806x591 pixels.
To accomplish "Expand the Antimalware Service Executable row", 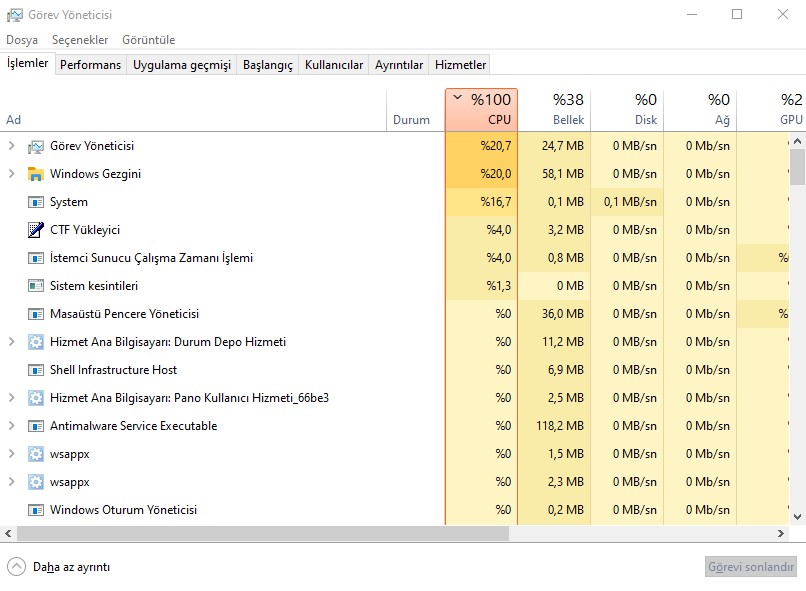I will (11, 426).
